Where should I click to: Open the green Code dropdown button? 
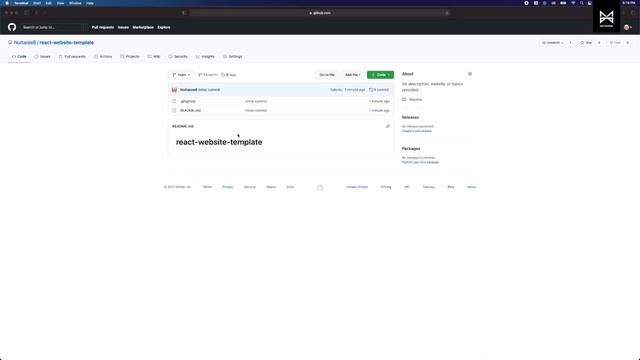pyautogui.click(x=380, y=75)
